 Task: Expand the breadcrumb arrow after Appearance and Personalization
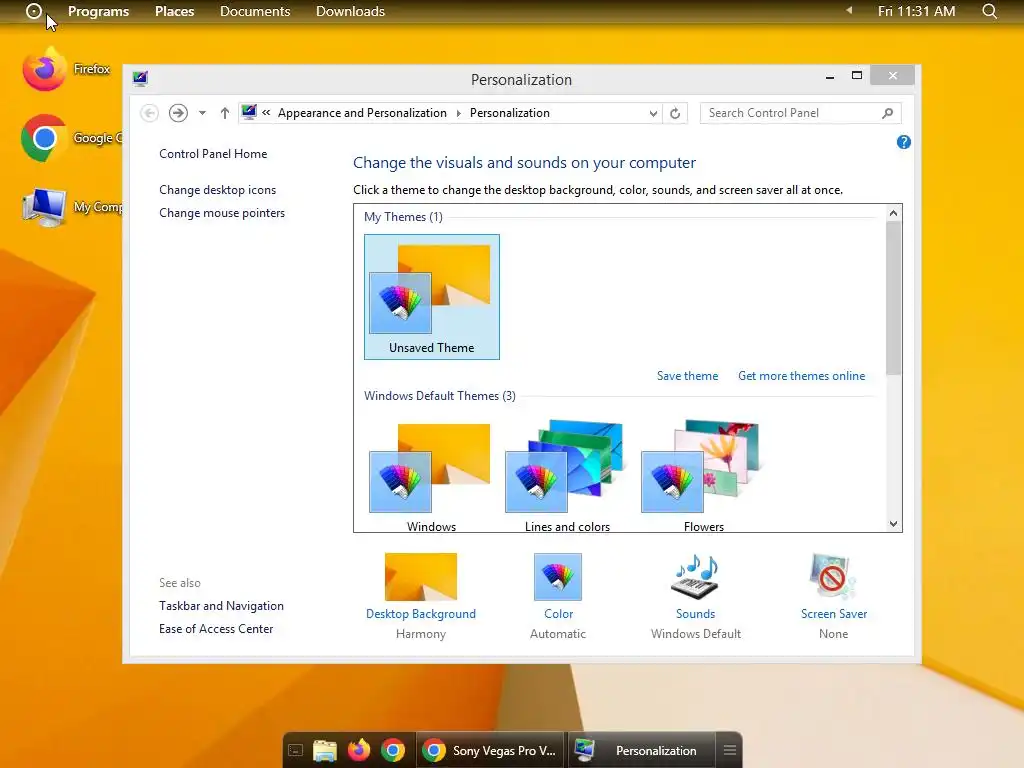click(x=458, y=113)
